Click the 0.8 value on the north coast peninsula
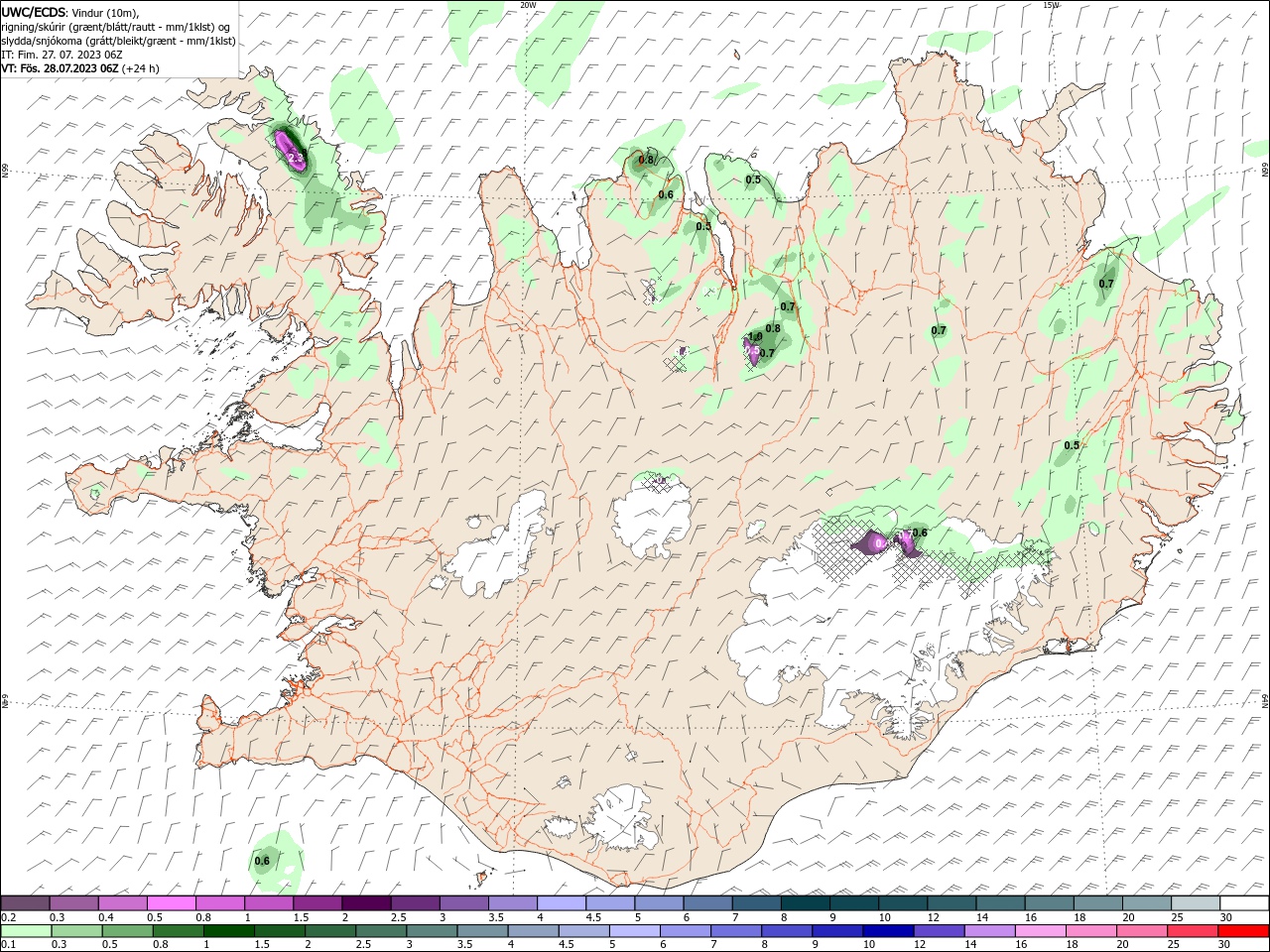 (646, 160)
